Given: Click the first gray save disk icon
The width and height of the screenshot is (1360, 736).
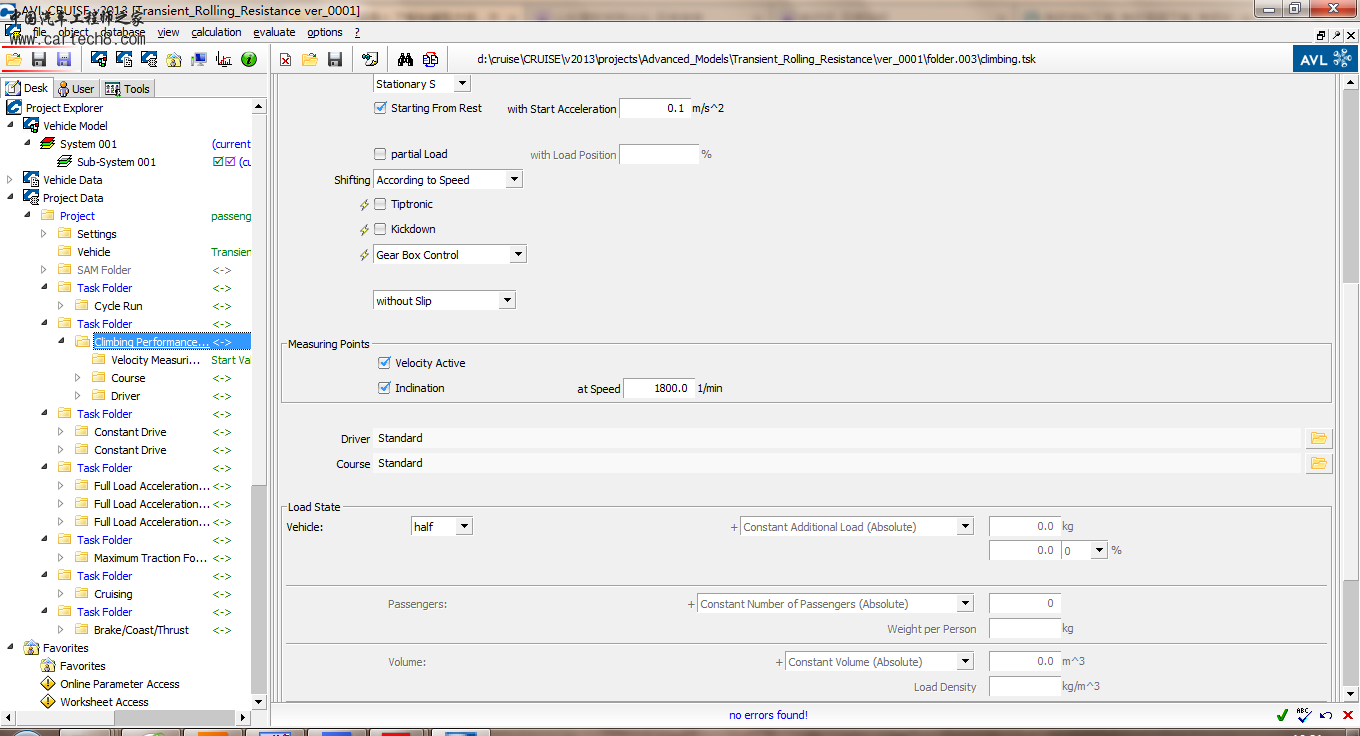Looking at the screenshot, I should [x=39, y=59].
